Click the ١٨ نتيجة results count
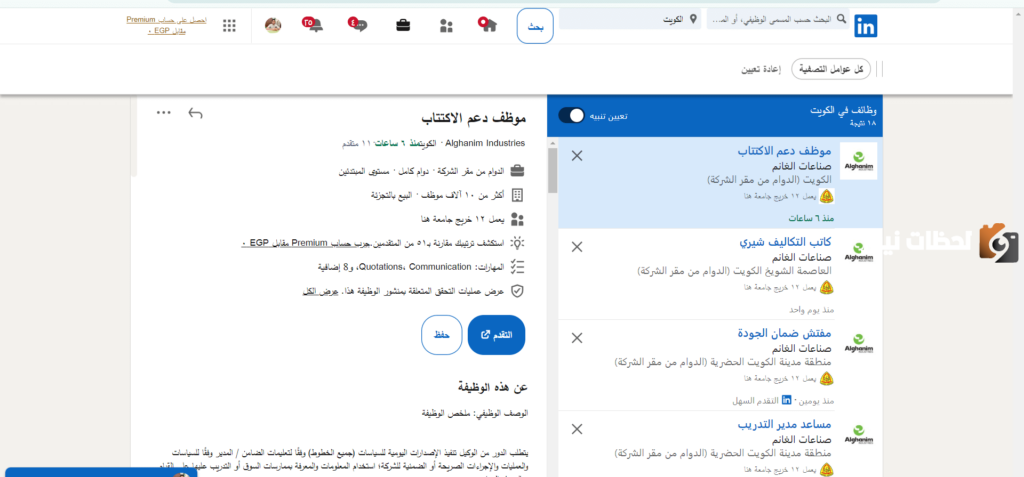 coord(863,123)
